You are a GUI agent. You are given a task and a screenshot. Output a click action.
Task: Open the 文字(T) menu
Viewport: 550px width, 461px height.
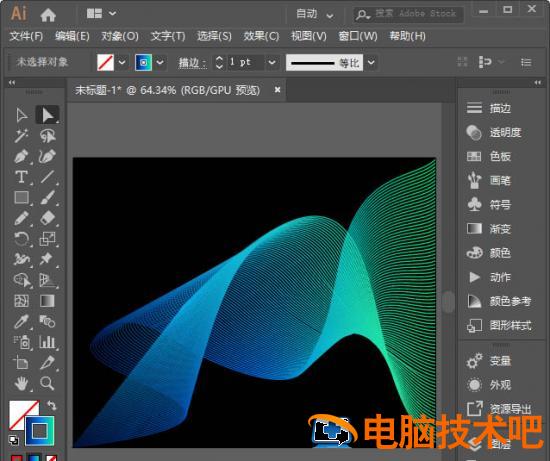point(168,36)
